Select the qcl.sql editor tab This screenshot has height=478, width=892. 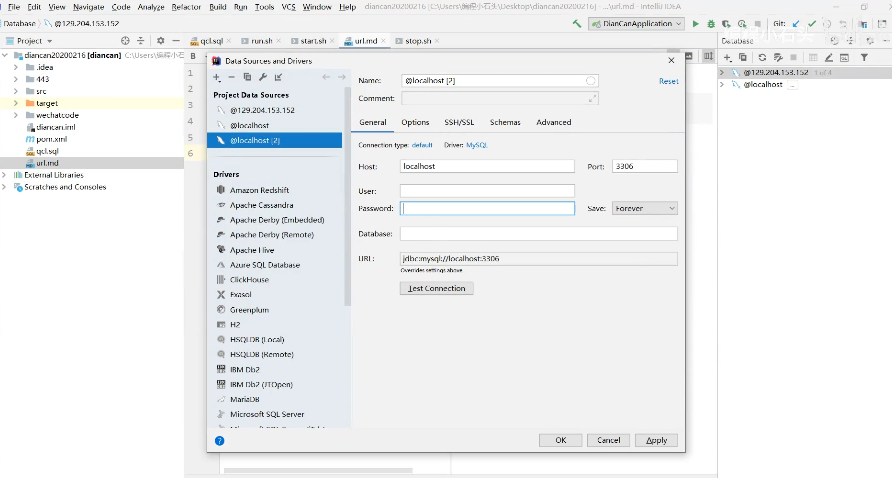click(x=211, y=41)
